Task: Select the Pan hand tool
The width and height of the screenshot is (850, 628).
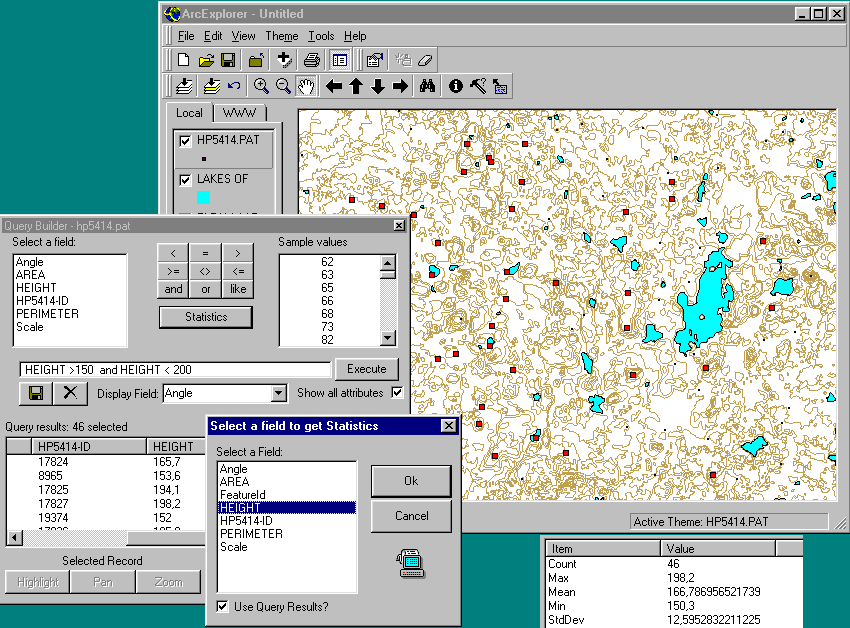Action: click(x=306, y=86)
